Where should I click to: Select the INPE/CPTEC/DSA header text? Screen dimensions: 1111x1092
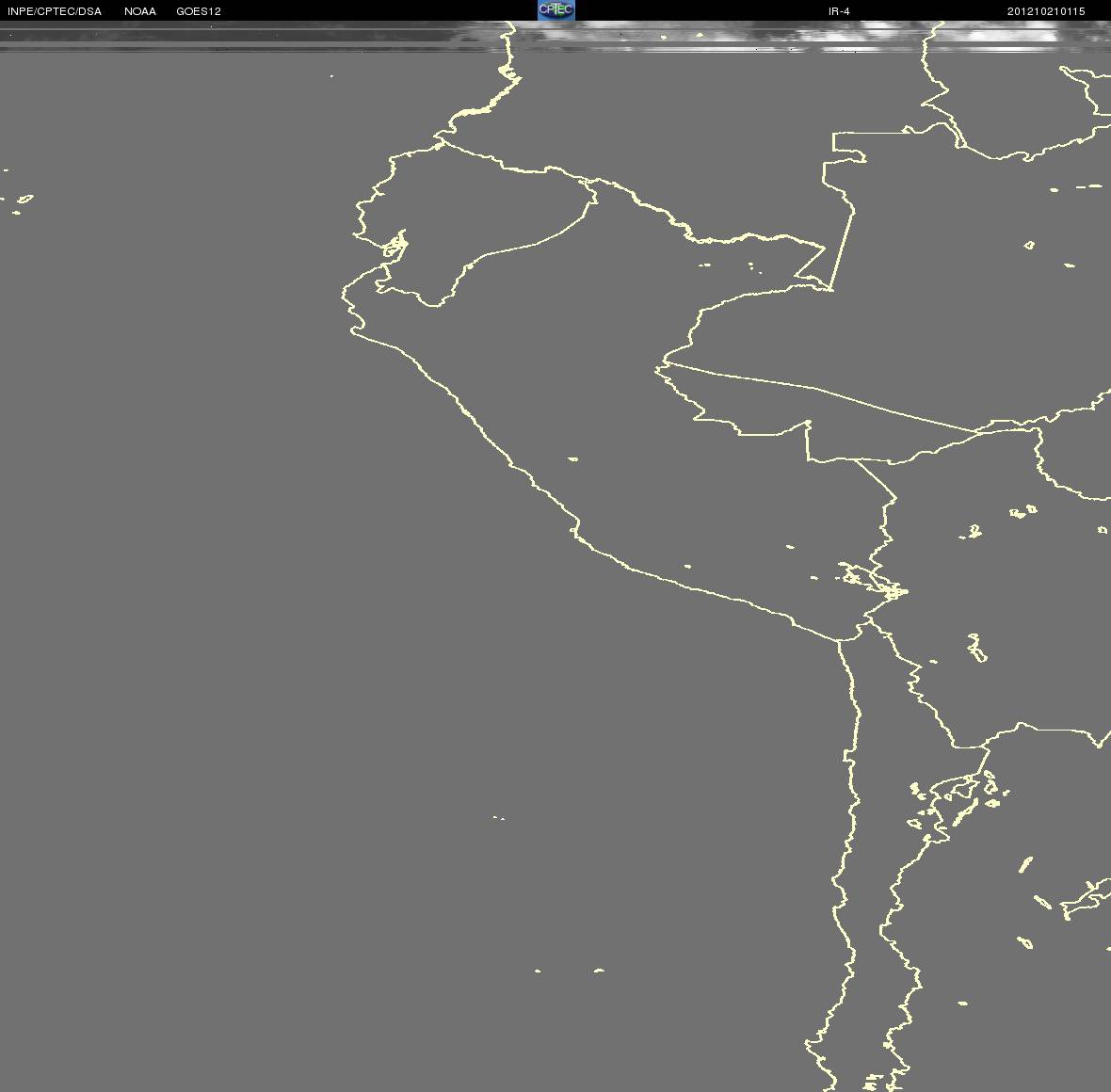coord(55,11)
